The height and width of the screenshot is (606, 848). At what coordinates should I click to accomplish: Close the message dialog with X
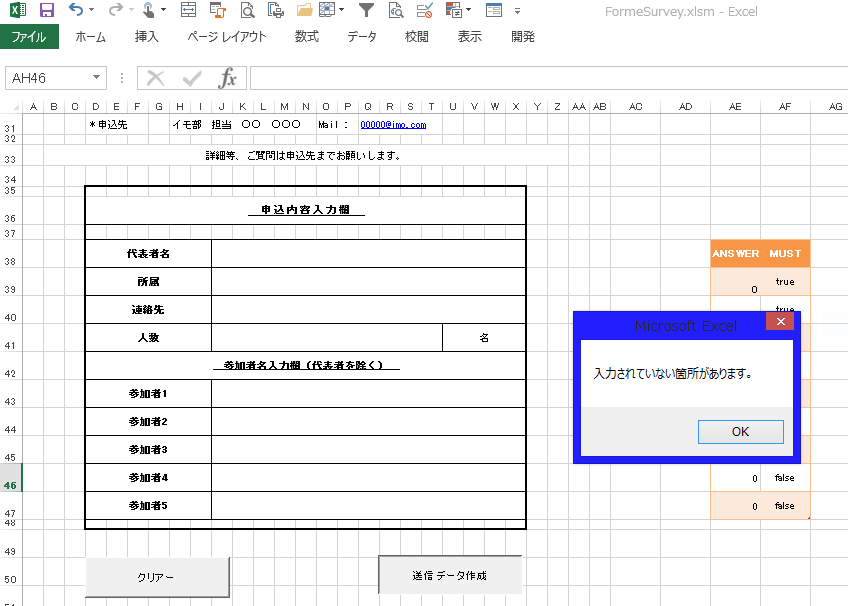pyautogui.click(x=780, y=322)
